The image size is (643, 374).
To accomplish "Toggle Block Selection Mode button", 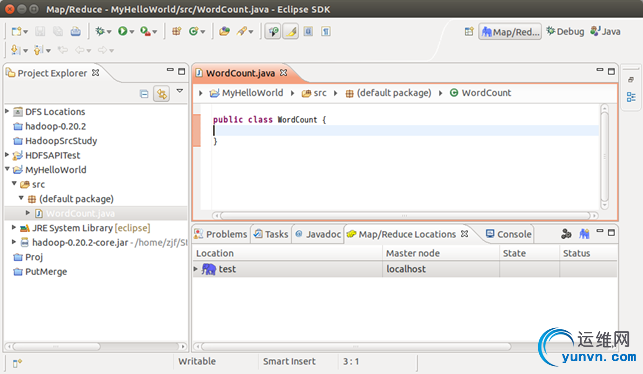I will coord(308,32).
